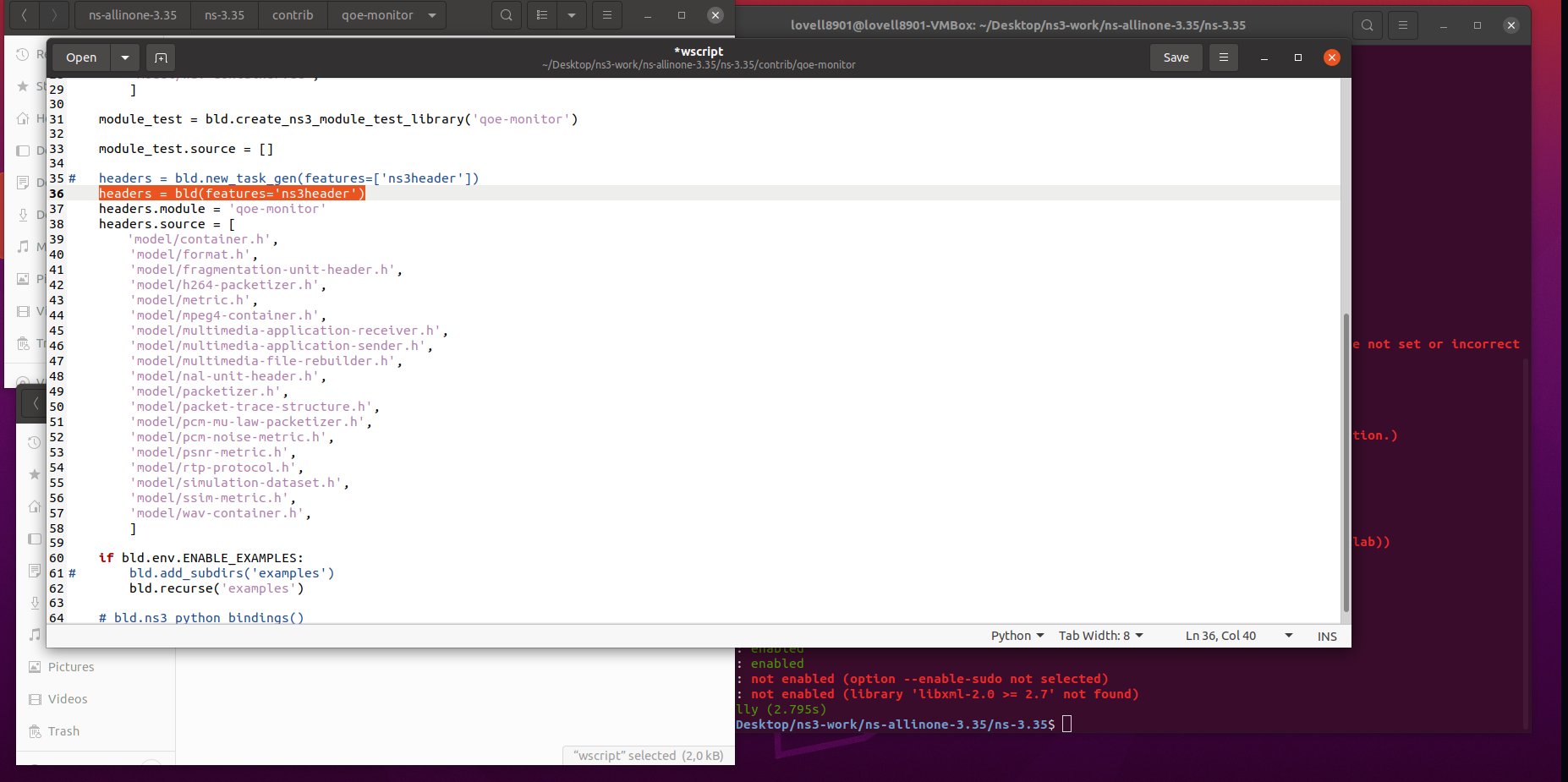Click the Starred star icon in Files sidebar

pyautogui.click(x=23, y=86)
